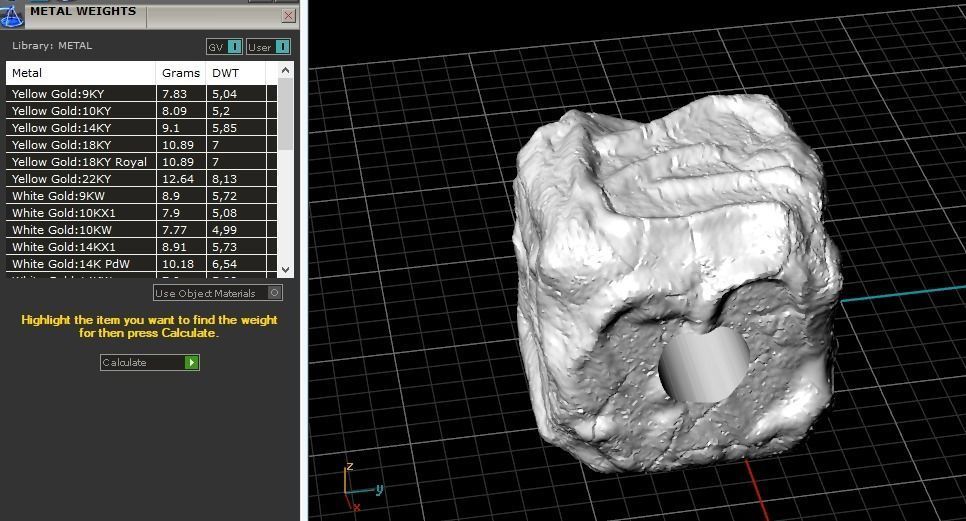Toggle the GV library switch
The width and height of the screenshot is (966, 521).
pos(224,47)
